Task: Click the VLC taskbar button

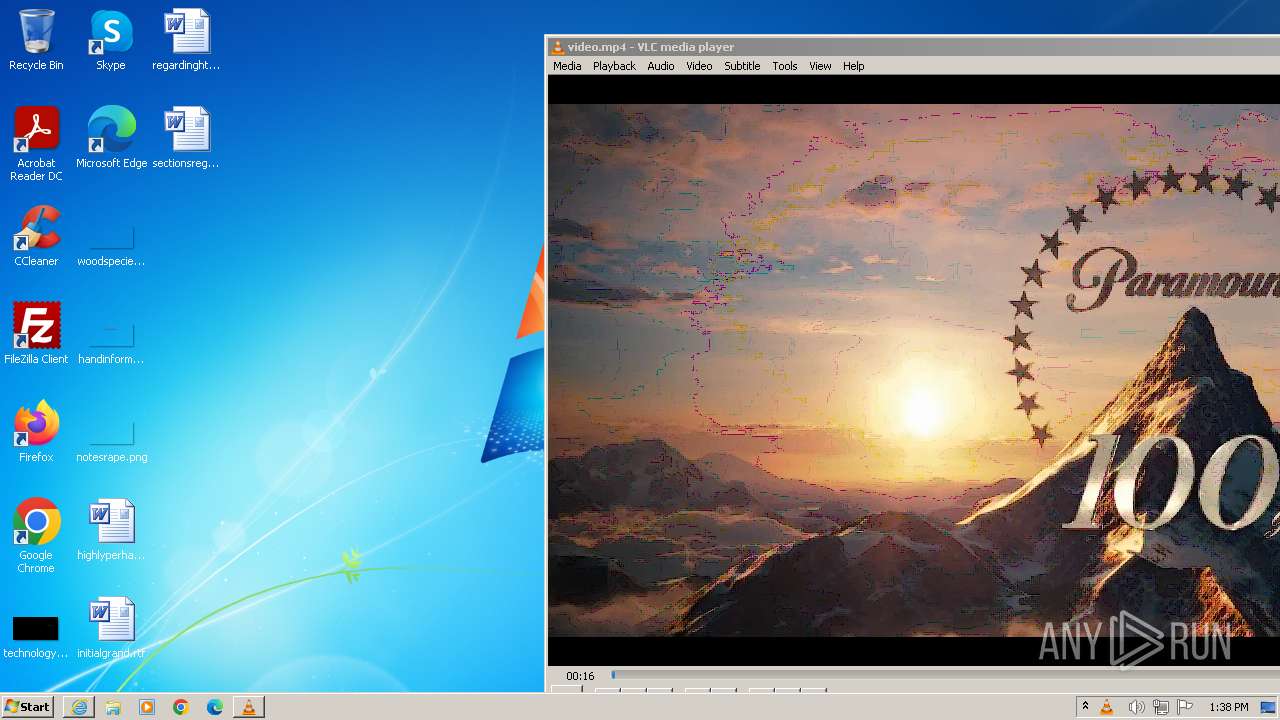Action: [249, 707]
